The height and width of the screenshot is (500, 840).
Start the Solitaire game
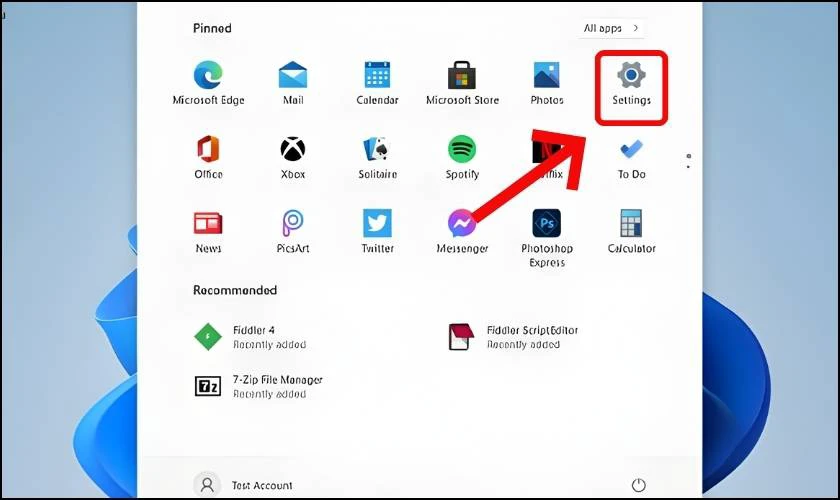pyautogui.click(x=377, y=158)
